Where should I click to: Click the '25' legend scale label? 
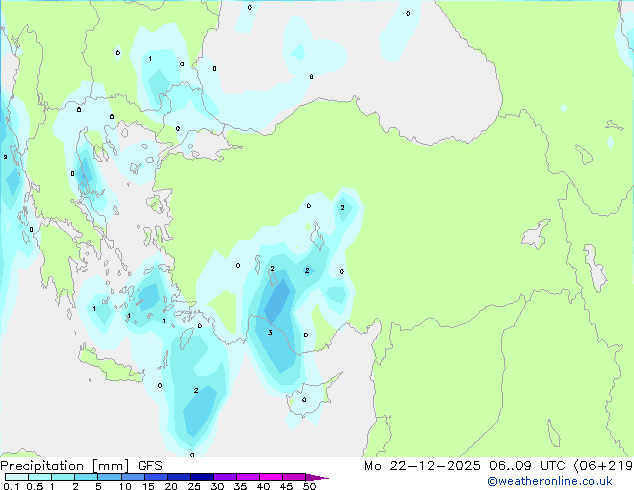point(194,486)
